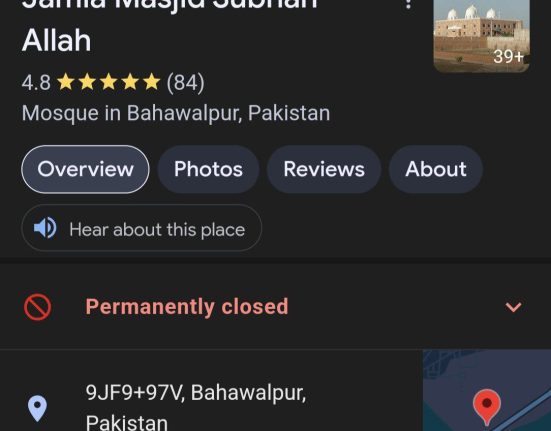Screen dimensions: 551x431
Task: Click the five yellow rating stars
Action: coord(109,82)
